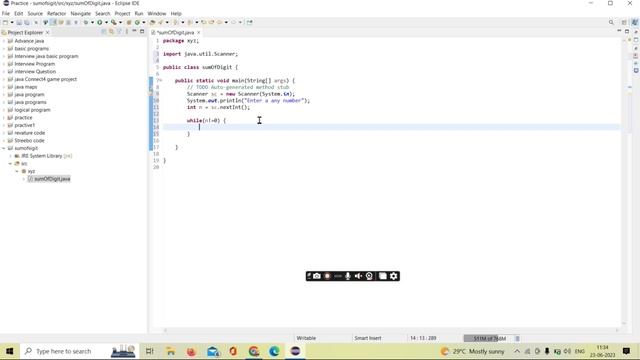This screenshot has height=360, width=640.
Task: Minimize the Project Explorer panel
Action: (134, 31)
